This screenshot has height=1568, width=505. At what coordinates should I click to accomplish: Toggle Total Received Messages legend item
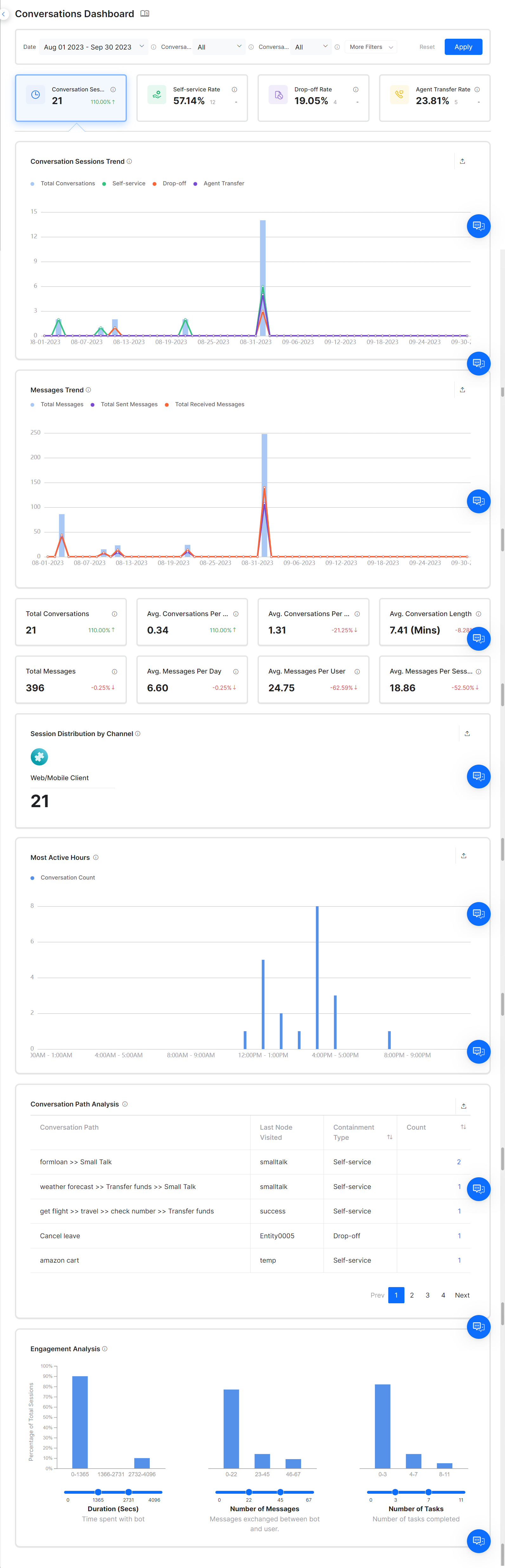209,404
